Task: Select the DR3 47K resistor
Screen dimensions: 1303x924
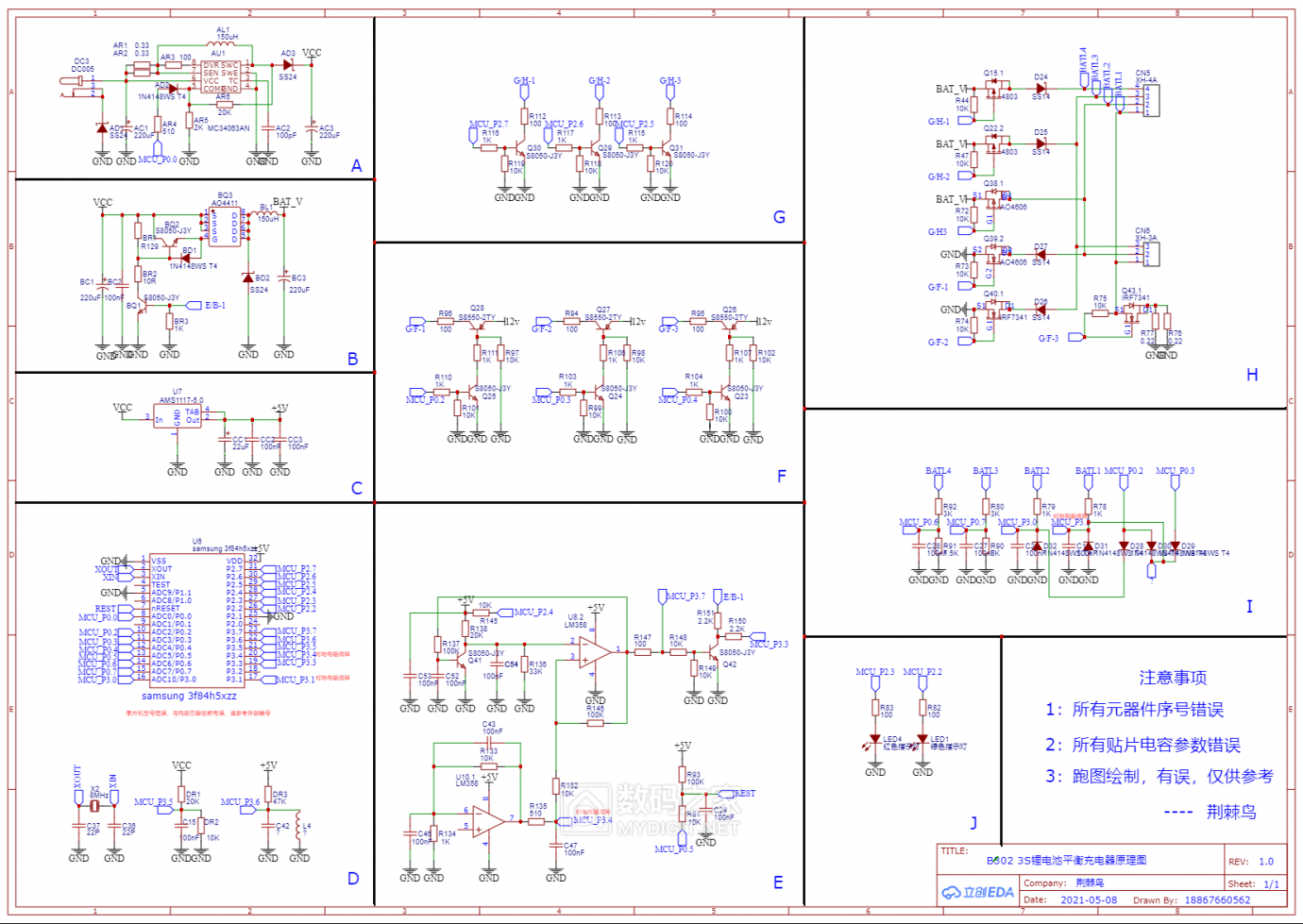Action: [x=269, y=796]
